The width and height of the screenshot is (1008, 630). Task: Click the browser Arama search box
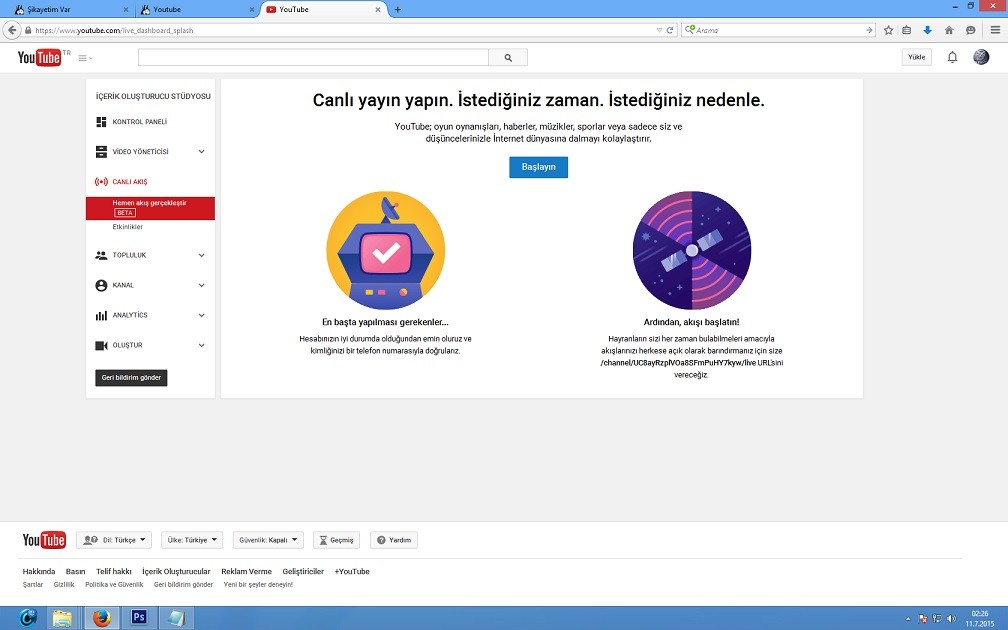coord(778,30)
